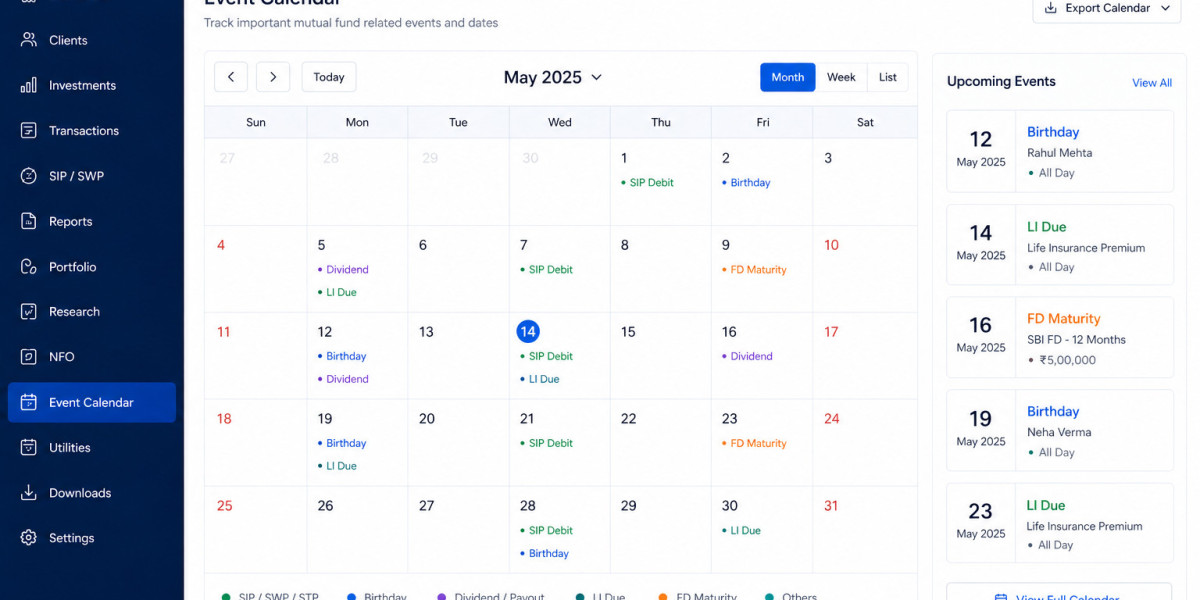Open the Export Calendar dropdown

pos(1108,8)
